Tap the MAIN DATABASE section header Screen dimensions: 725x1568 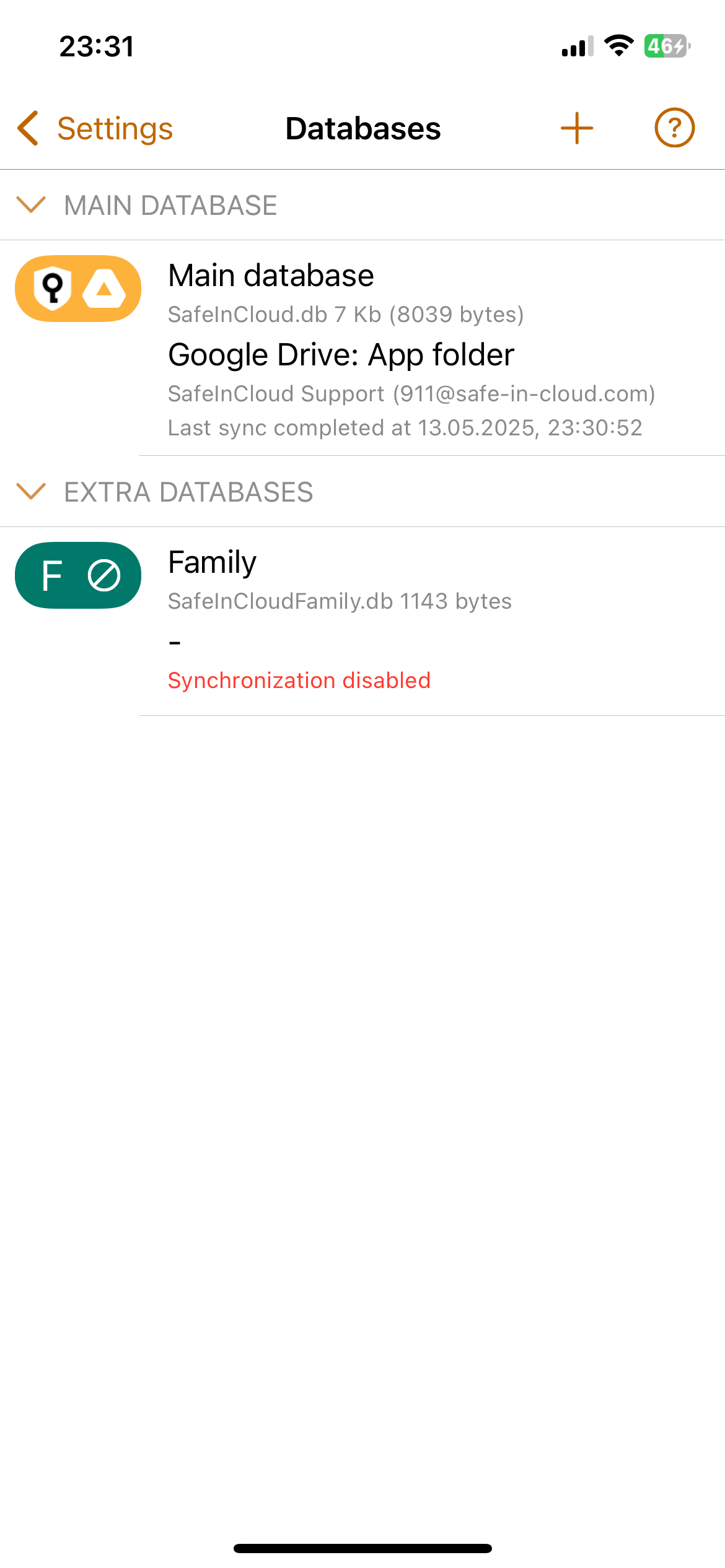coord(170,206)
